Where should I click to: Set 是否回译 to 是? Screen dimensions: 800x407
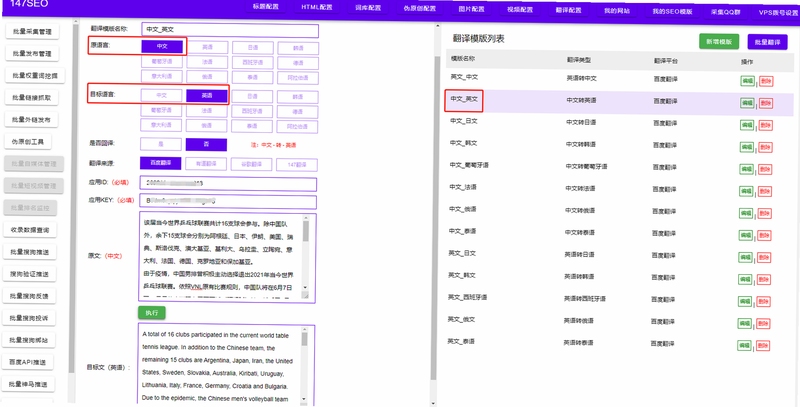[161, 144]
